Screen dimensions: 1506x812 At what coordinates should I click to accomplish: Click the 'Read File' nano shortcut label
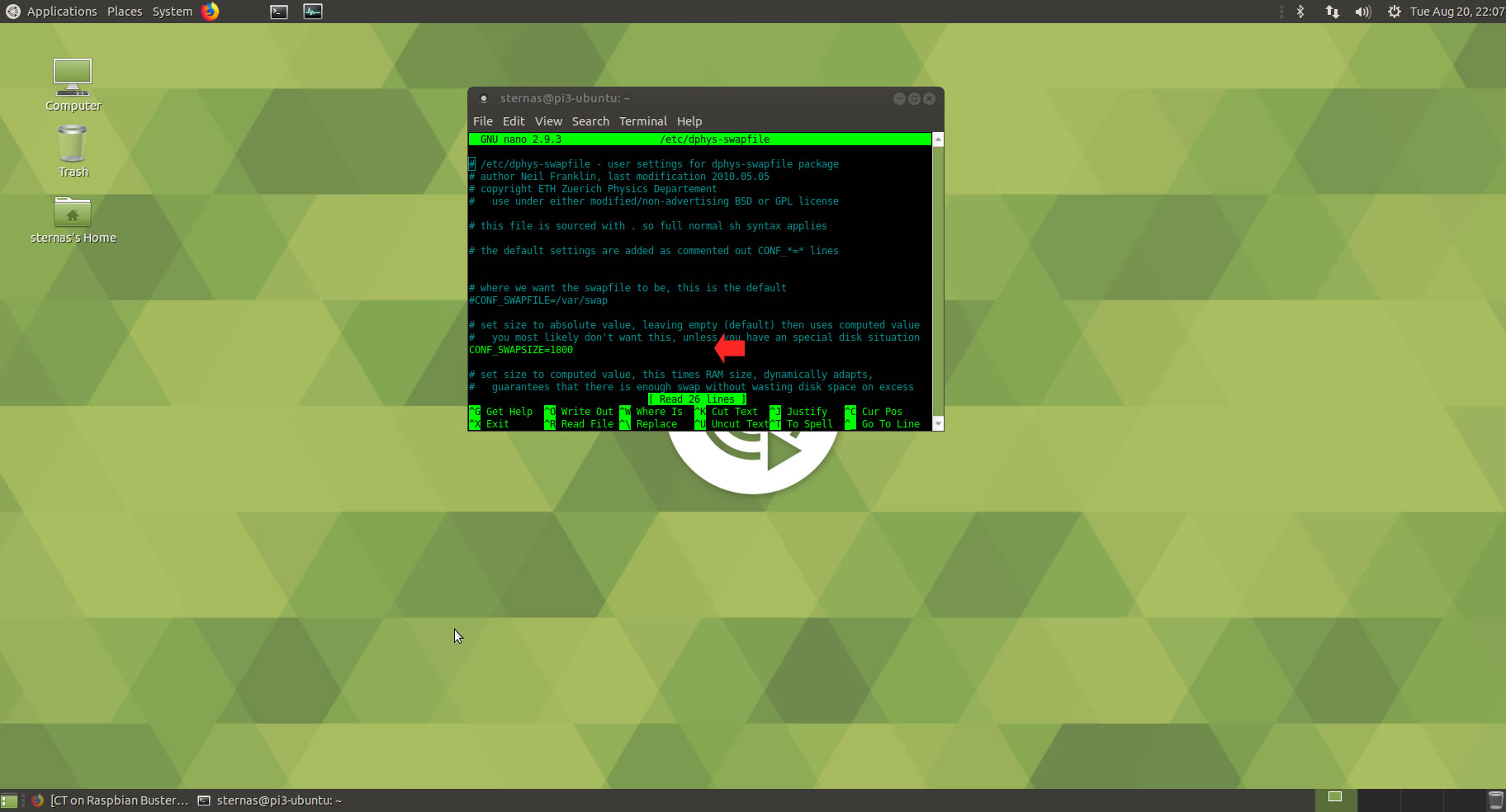tap(587, 424)
